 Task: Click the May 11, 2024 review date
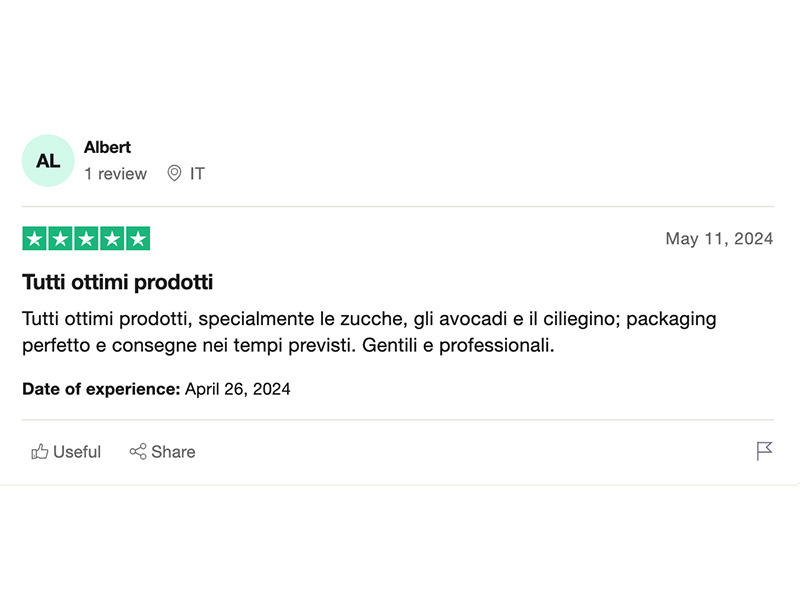[719, 239]
